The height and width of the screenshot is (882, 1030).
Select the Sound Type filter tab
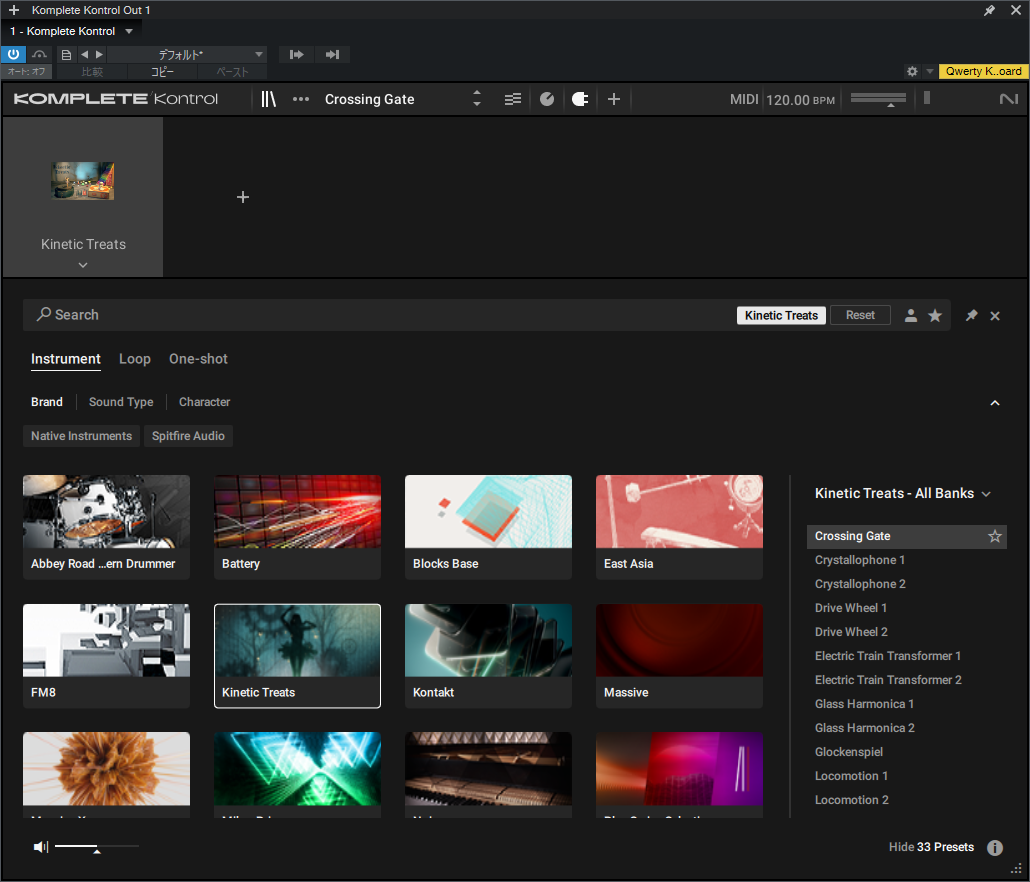(121, 402)
